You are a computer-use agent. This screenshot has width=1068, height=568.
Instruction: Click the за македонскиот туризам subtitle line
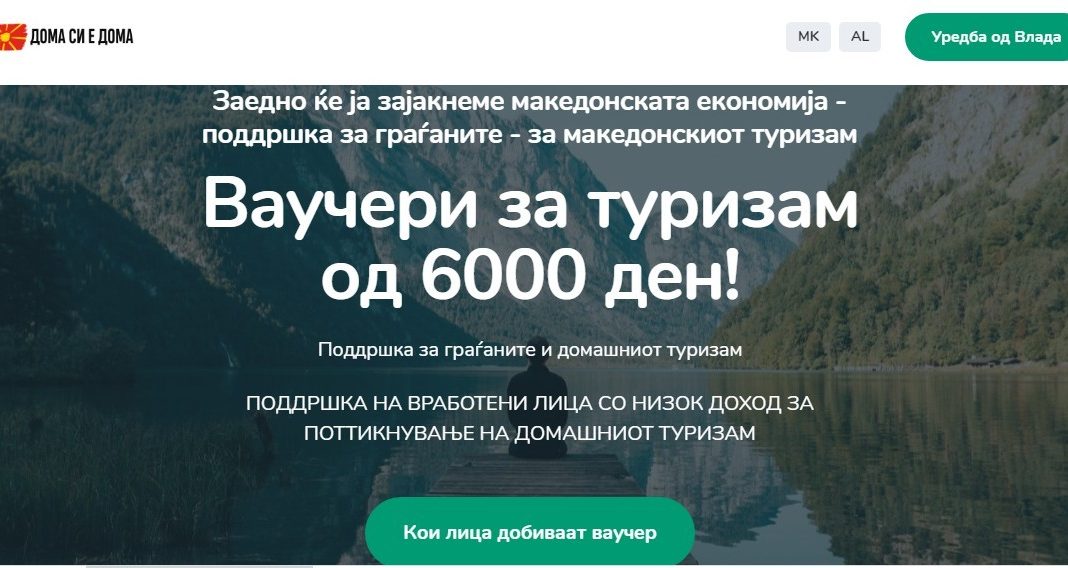[x=530, y=134]
